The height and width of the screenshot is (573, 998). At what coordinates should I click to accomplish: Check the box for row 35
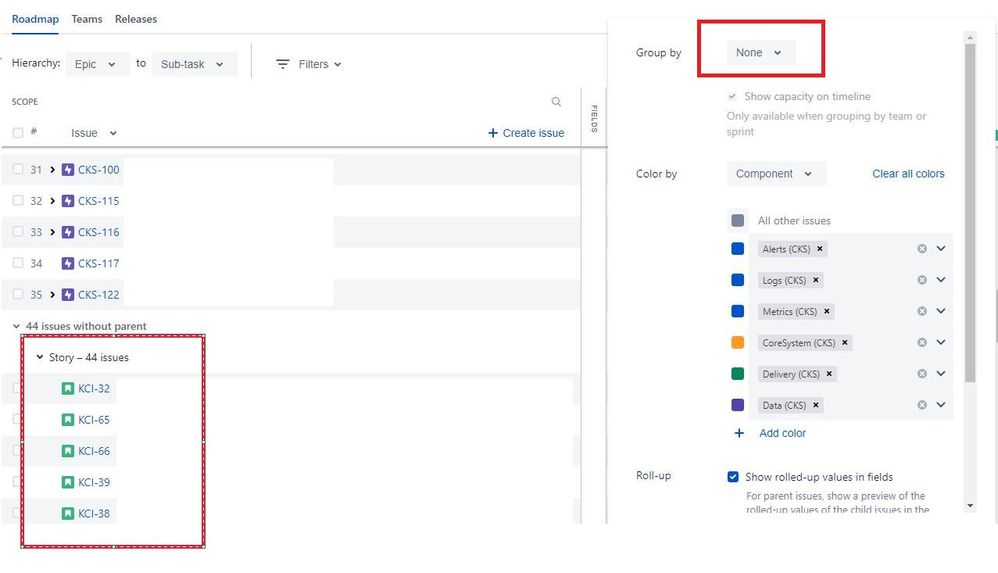coord(18,294)
